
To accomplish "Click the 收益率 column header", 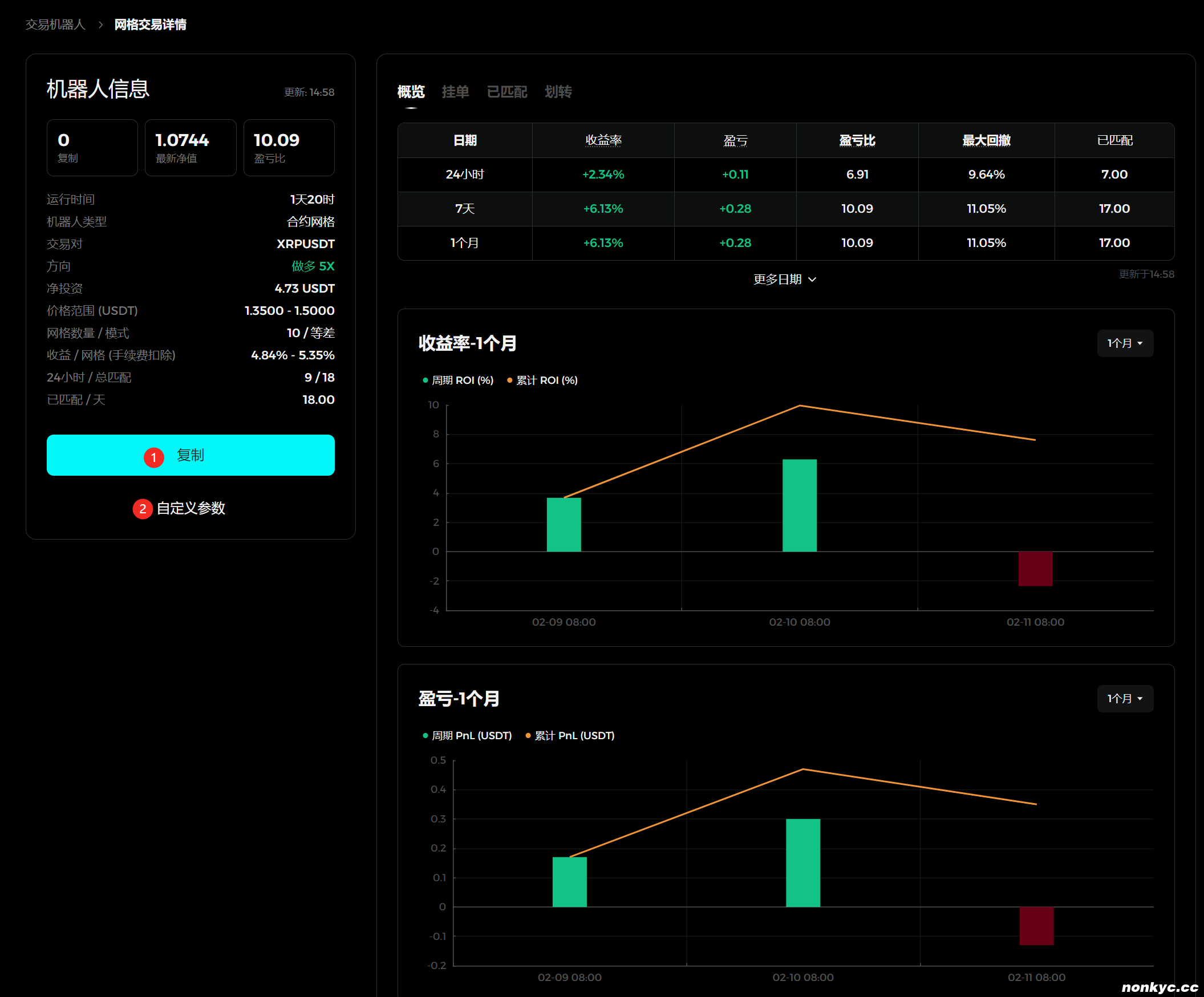I will pos(603,140).
